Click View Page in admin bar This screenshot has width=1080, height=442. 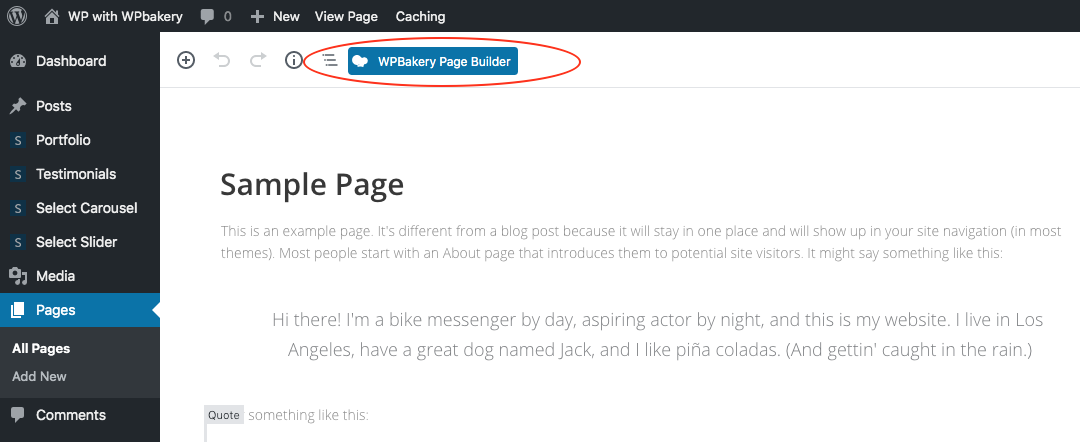(x=346, y=16)
